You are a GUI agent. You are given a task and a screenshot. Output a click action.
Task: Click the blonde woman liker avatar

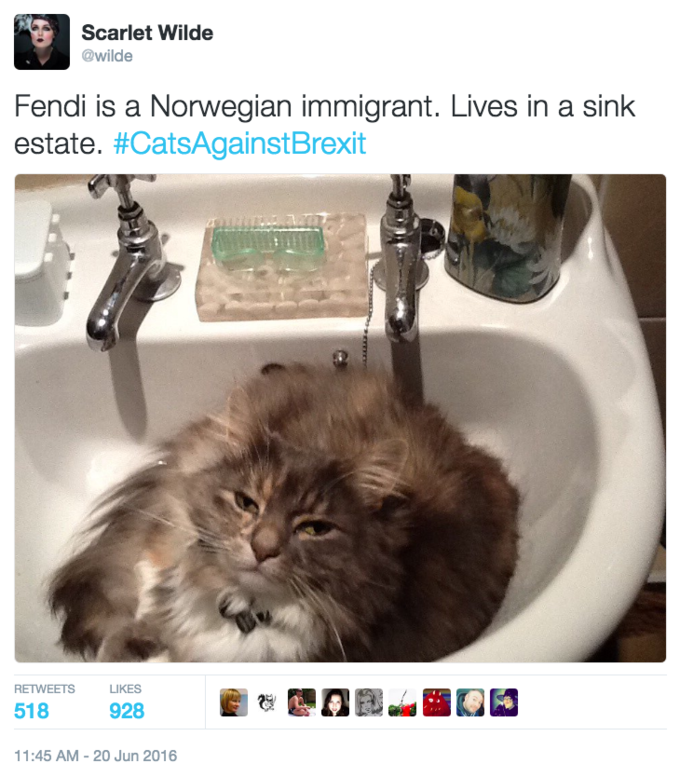pyautogui.click(x=234, y=702)
